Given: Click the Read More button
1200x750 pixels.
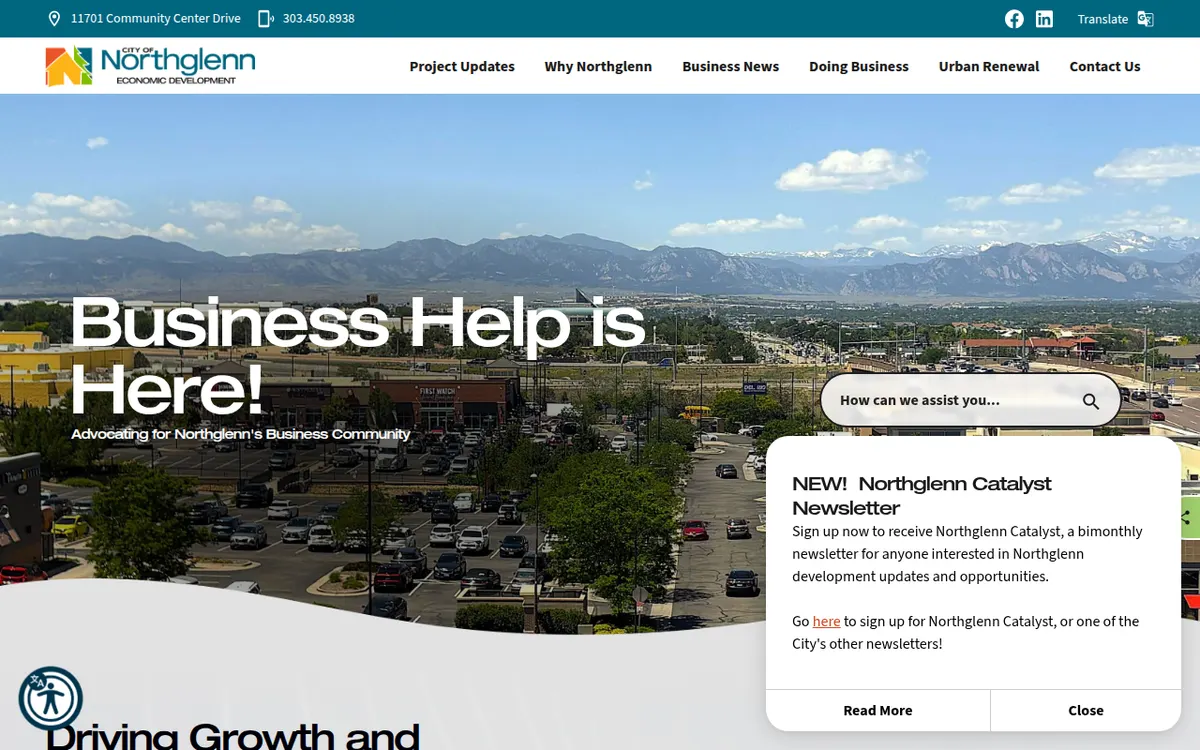Looking at the screenshot, I should coord(878,710).
